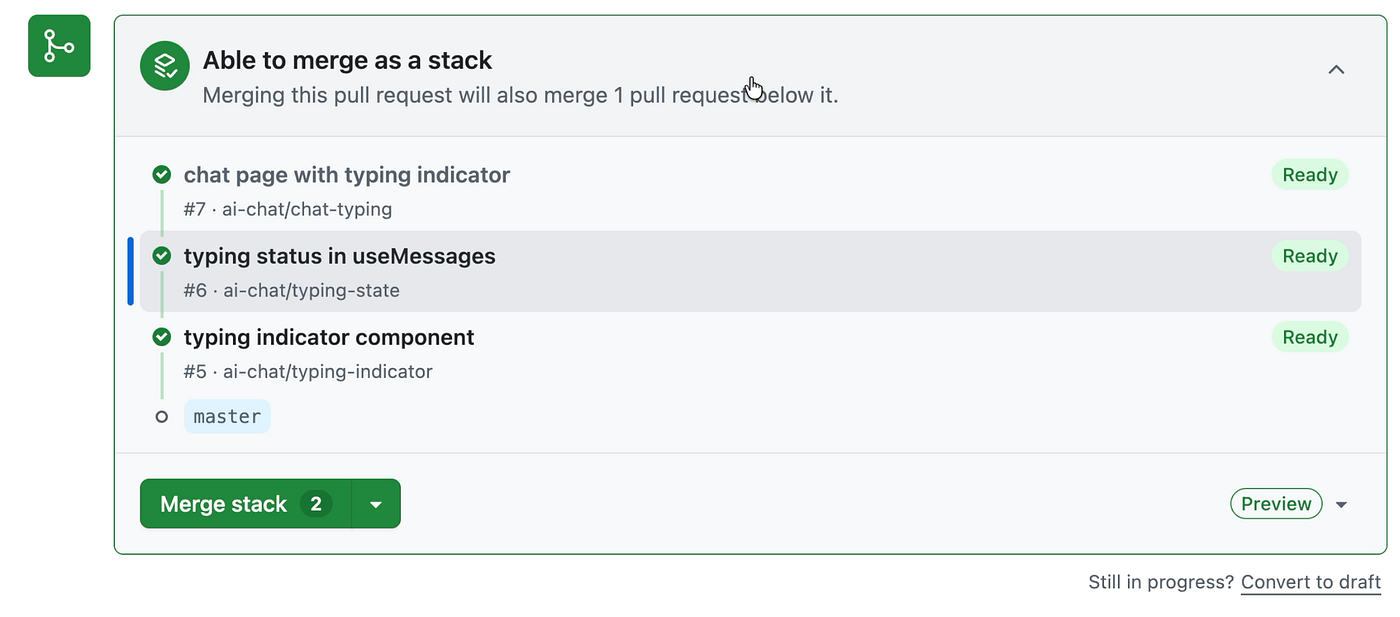
Task: Open dropdown caret next to Preview
Action: point(1342,505)
